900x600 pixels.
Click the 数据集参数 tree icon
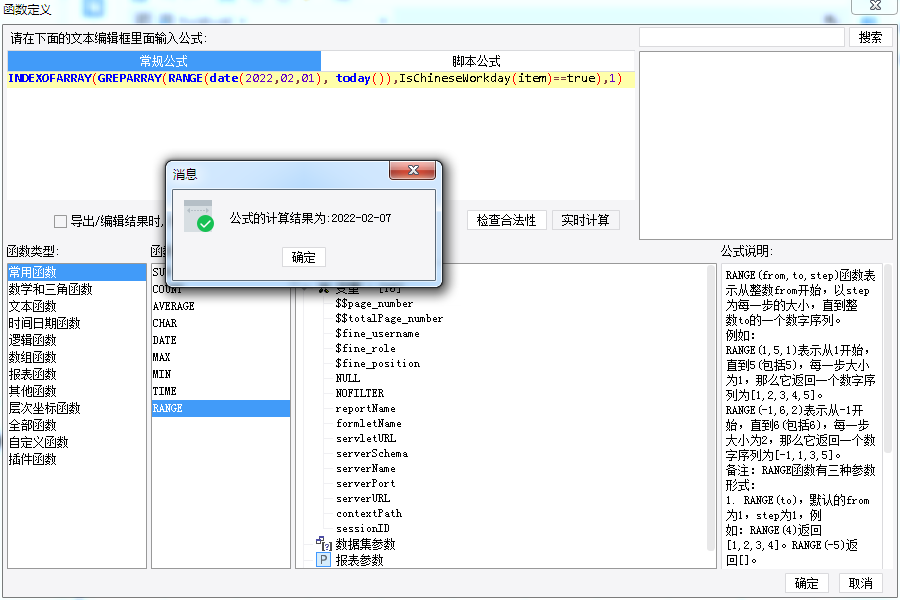click(x=324, y=543)
